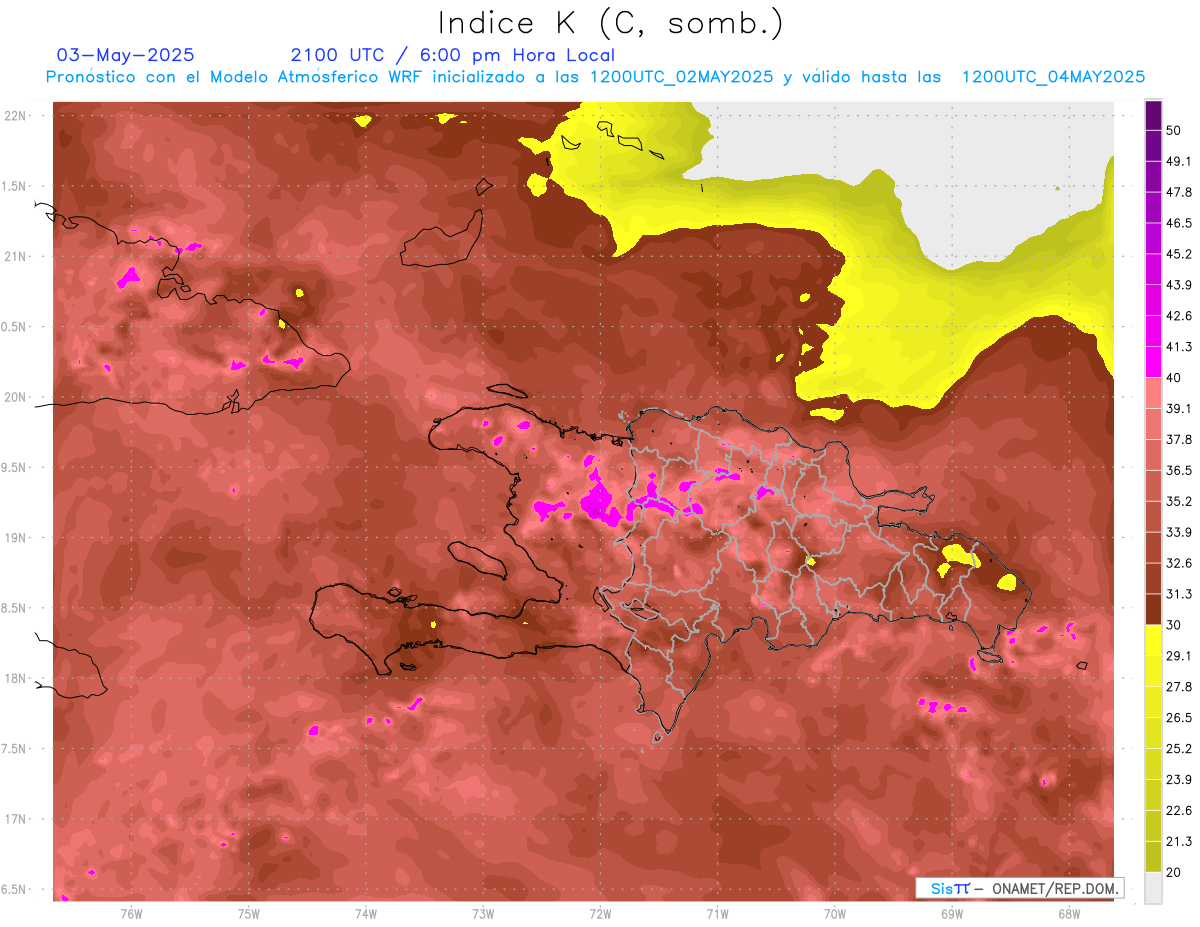The width and height of the screenshot is (1200, 927).
Task: Click the colorbar value "30"
Action: coord(1175,625)
